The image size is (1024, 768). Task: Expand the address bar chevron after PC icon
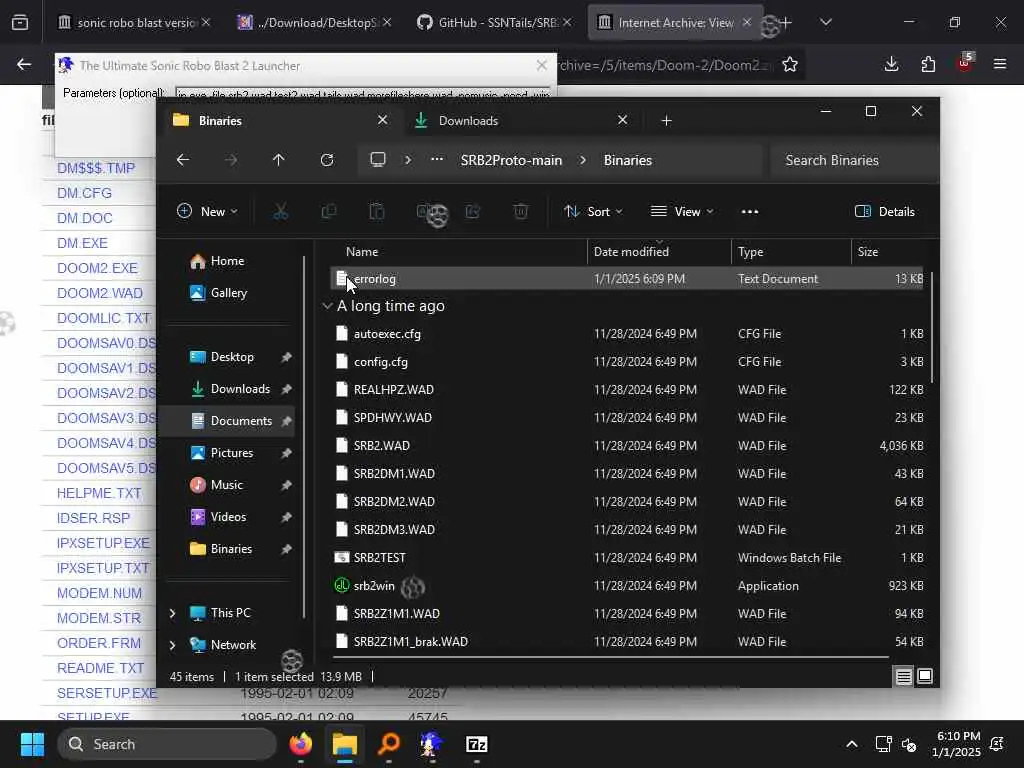pyautogui.click(x=408, y=160)
